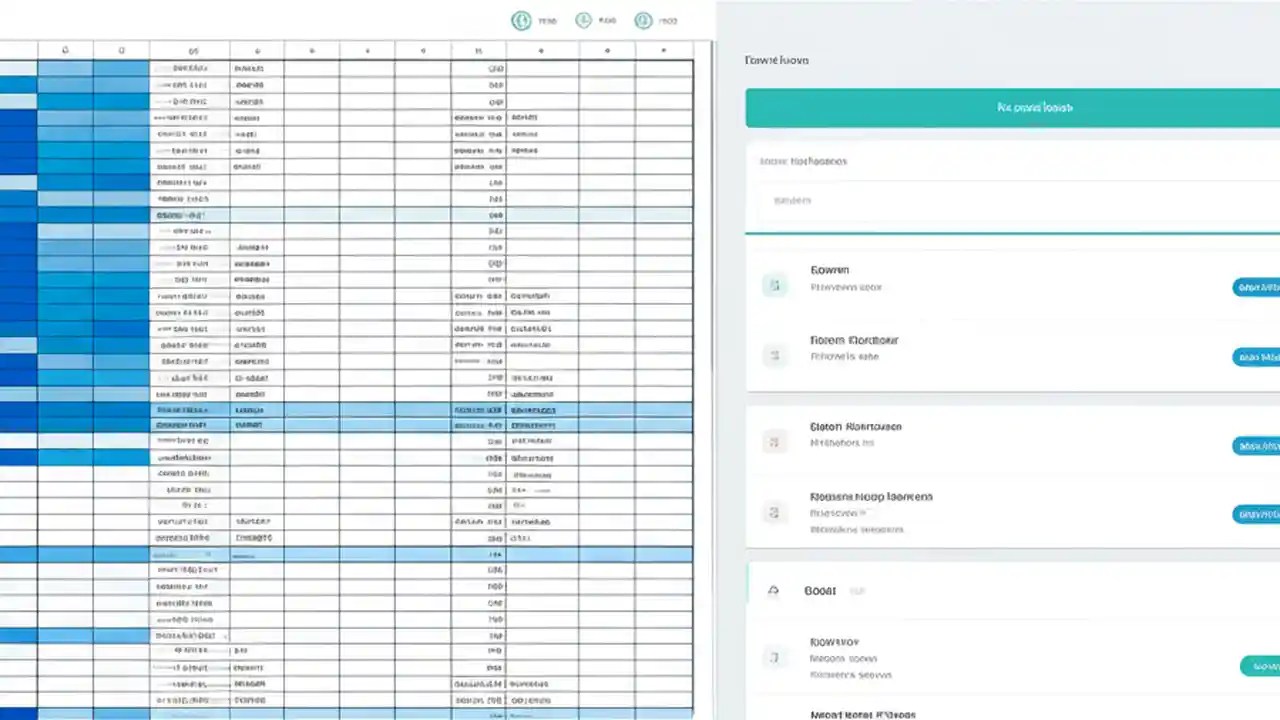Click the thumbnail icon on the bottom list row
The height and width of the screenshot is (720, 1280).
point(773,657)
